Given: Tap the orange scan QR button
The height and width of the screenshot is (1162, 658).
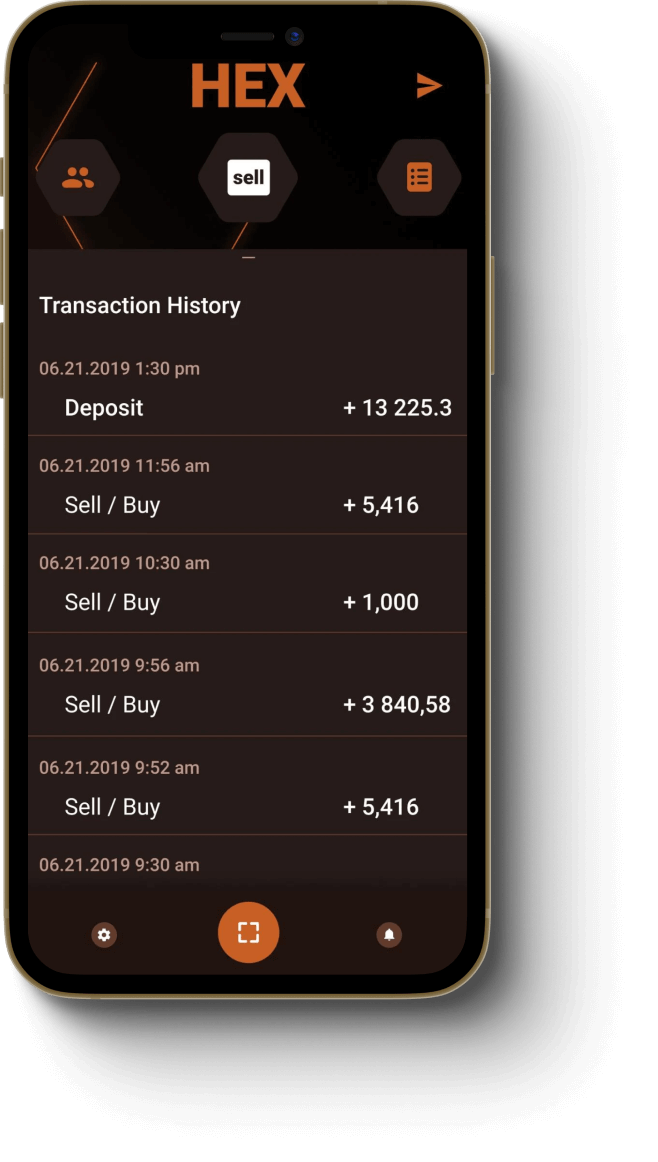Looking at the screenshot, I should (248, 932).
